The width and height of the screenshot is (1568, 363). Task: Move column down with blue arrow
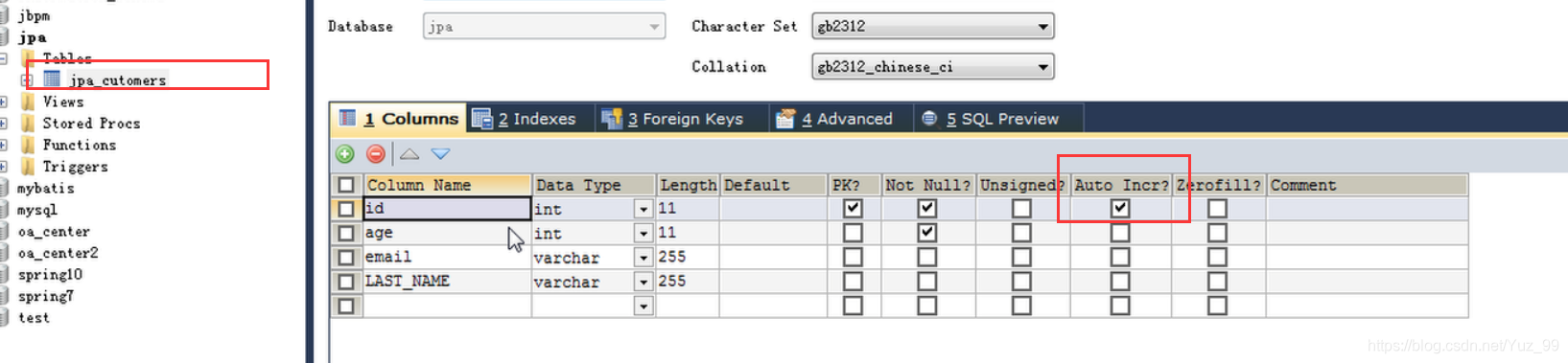pyautogui.click(x=440, y=153)
